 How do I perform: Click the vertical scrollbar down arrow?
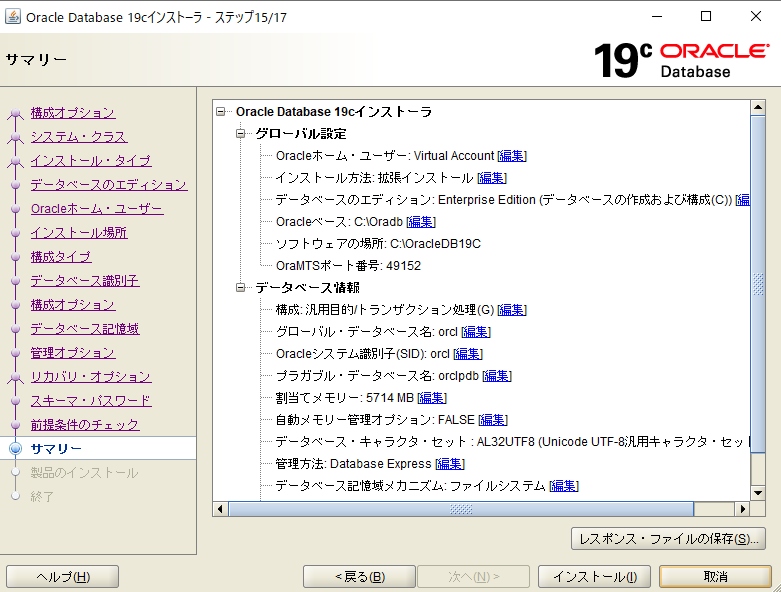click(757, 490)
